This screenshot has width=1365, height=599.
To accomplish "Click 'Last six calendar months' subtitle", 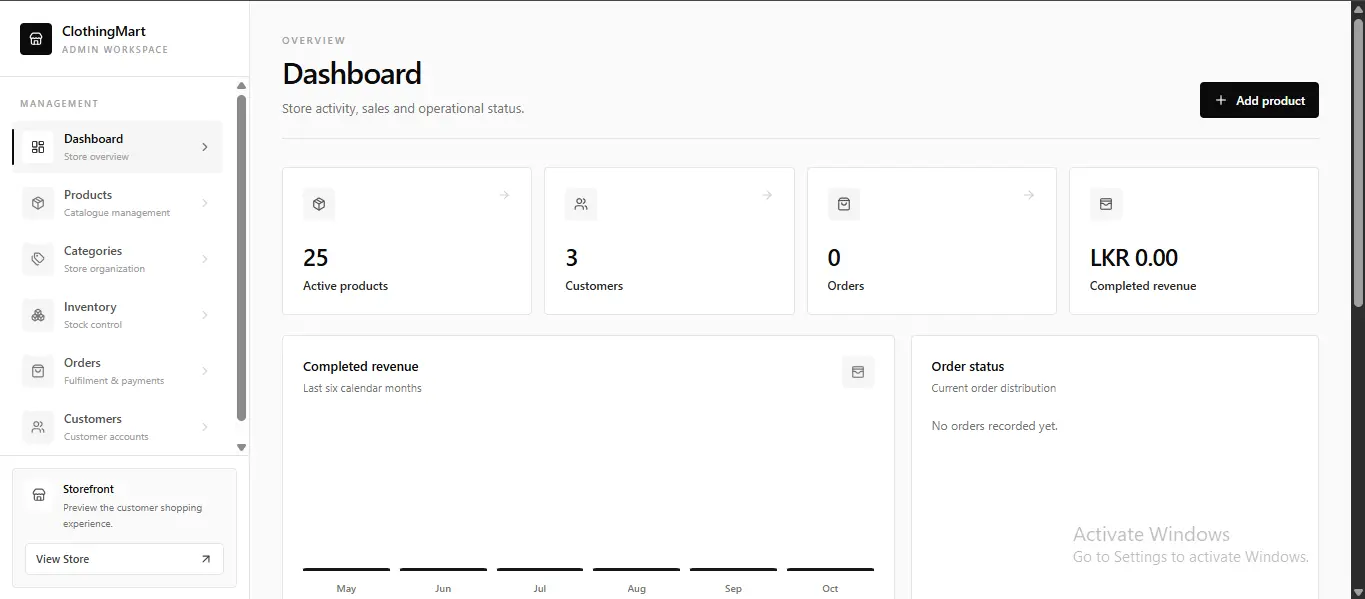I will pos(362,388).
